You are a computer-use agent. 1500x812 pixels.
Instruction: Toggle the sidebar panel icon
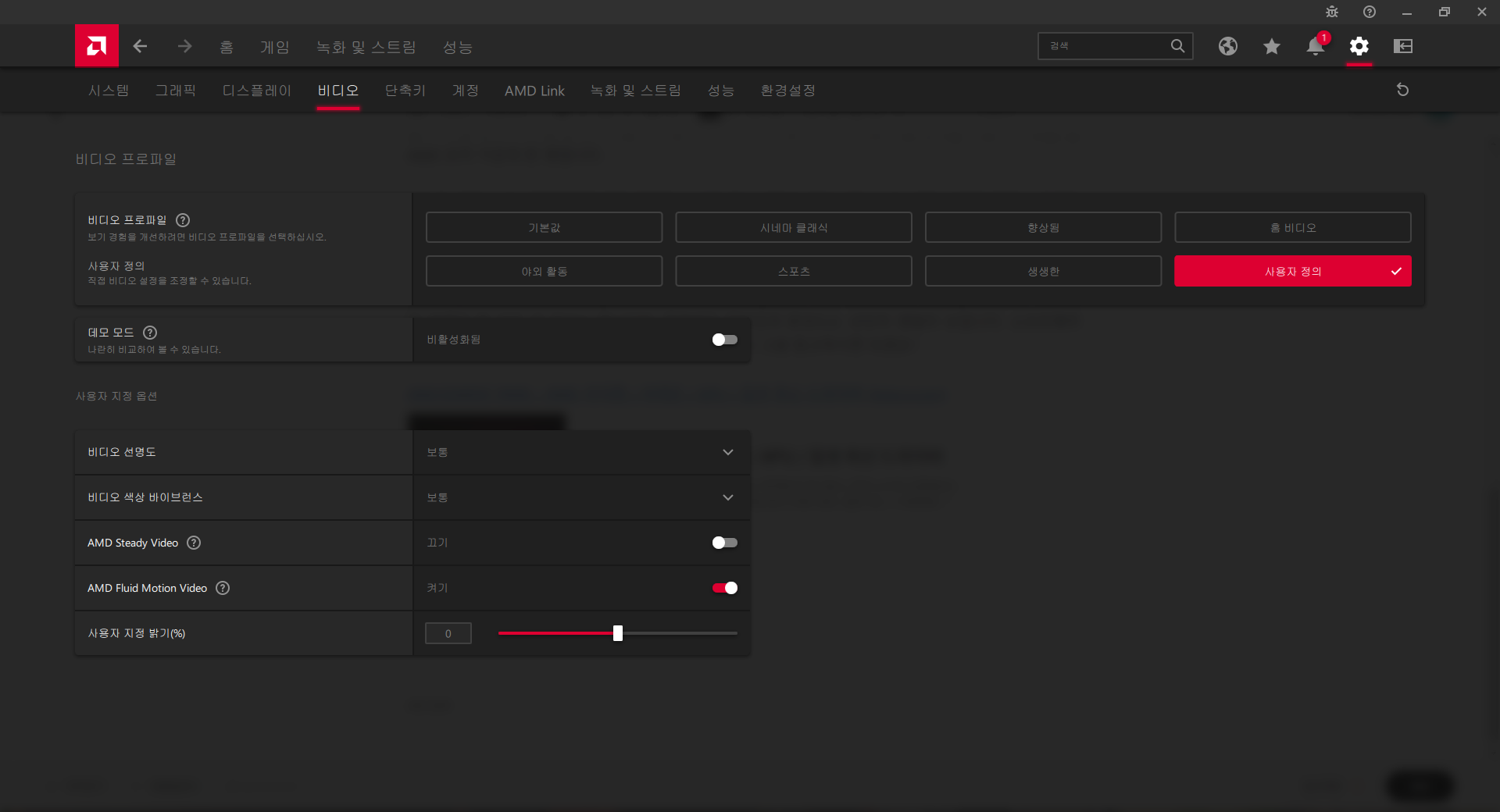pyautogui.click(x=1403, y=46)
